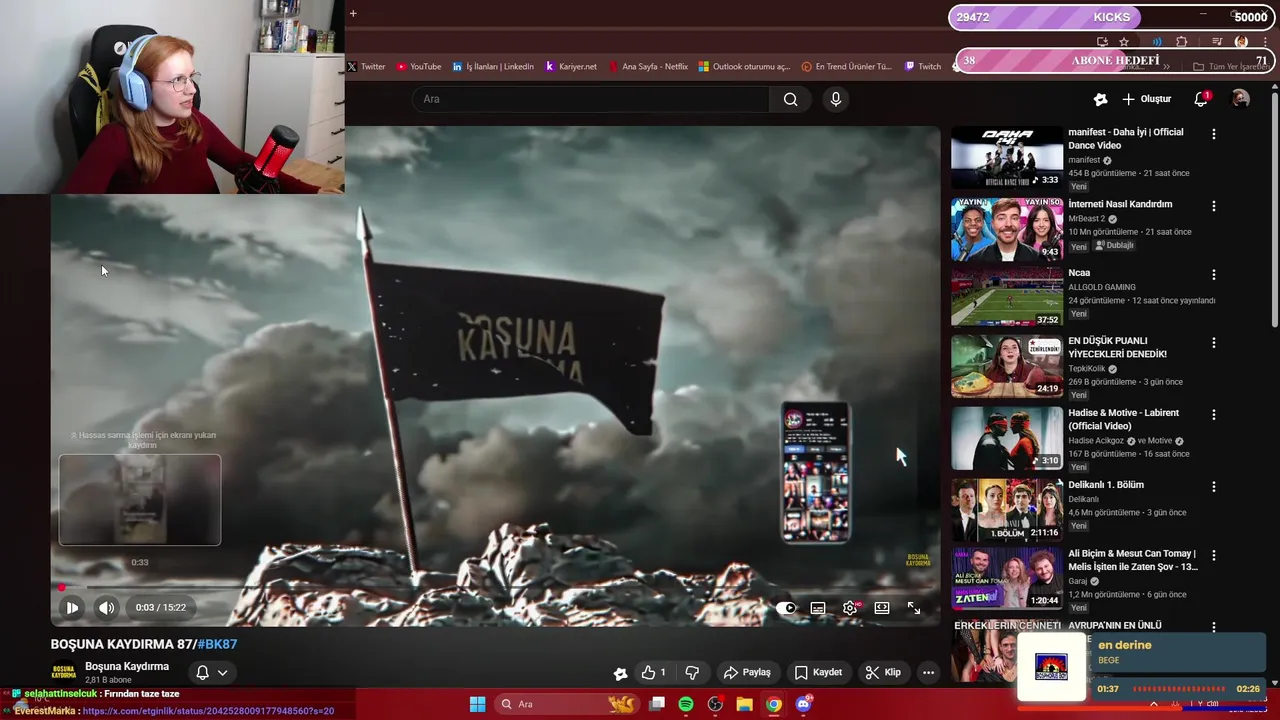The width and height of the screenshot is (1280, 720).
Task: Open more actions three-dot menu under video
Action: point(928,672)
